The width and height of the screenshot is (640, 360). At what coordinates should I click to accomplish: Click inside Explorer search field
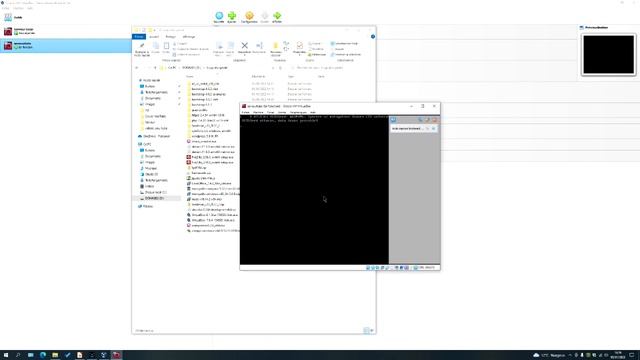(330, 68)
